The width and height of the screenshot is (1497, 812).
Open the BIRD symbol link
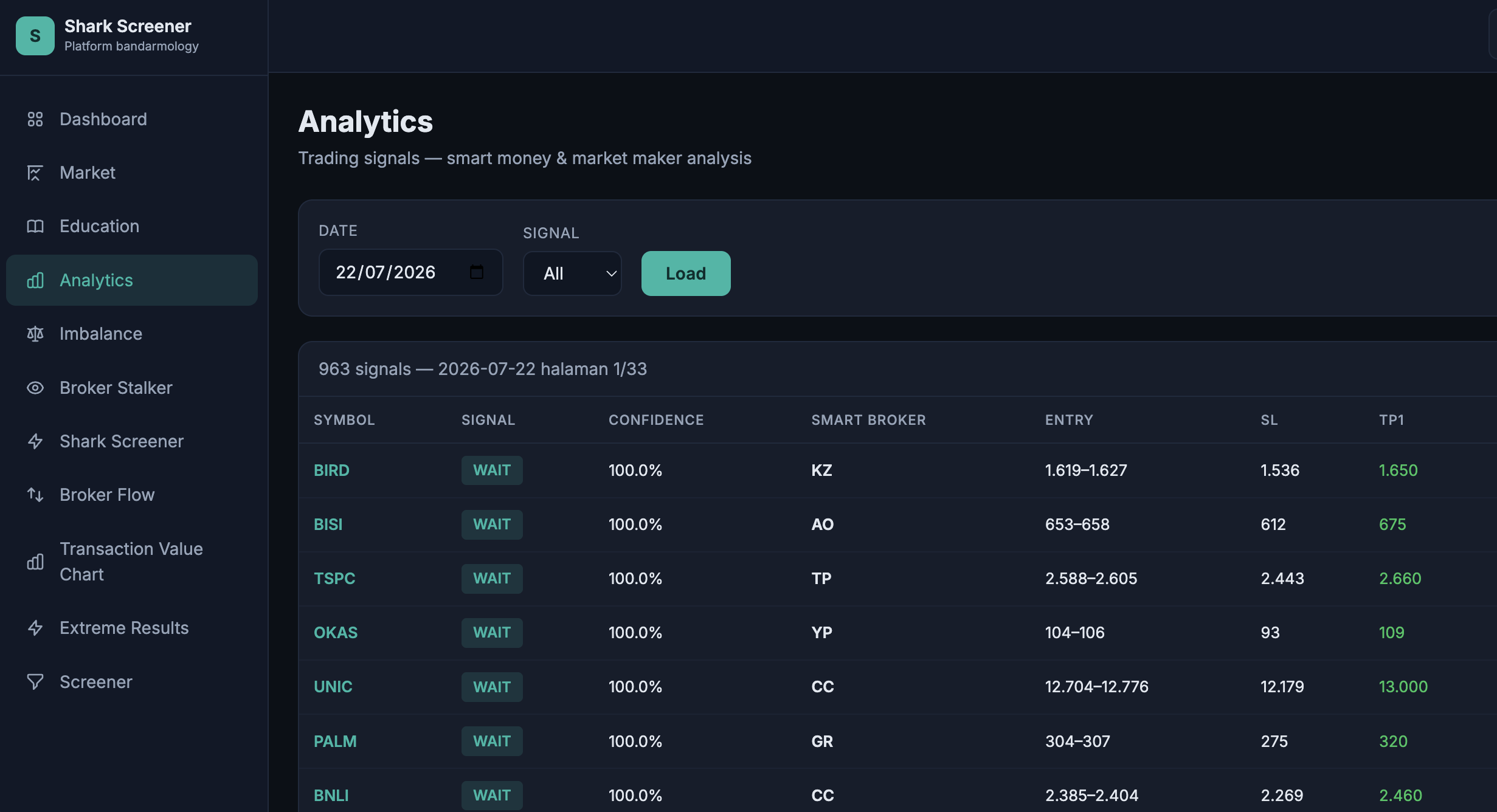[331, 470]
